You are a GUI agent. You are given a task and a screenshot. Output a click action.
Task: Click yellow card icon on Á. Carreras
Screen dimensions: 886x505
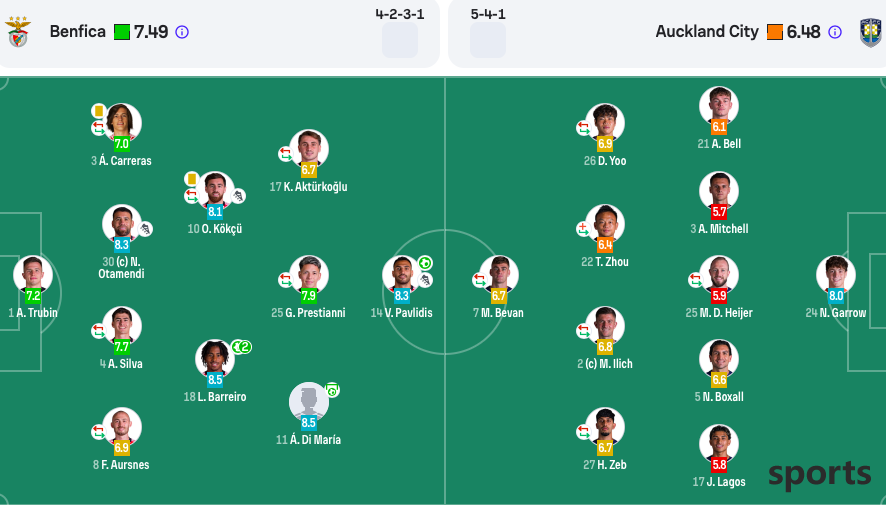click(x=99, y=111)
